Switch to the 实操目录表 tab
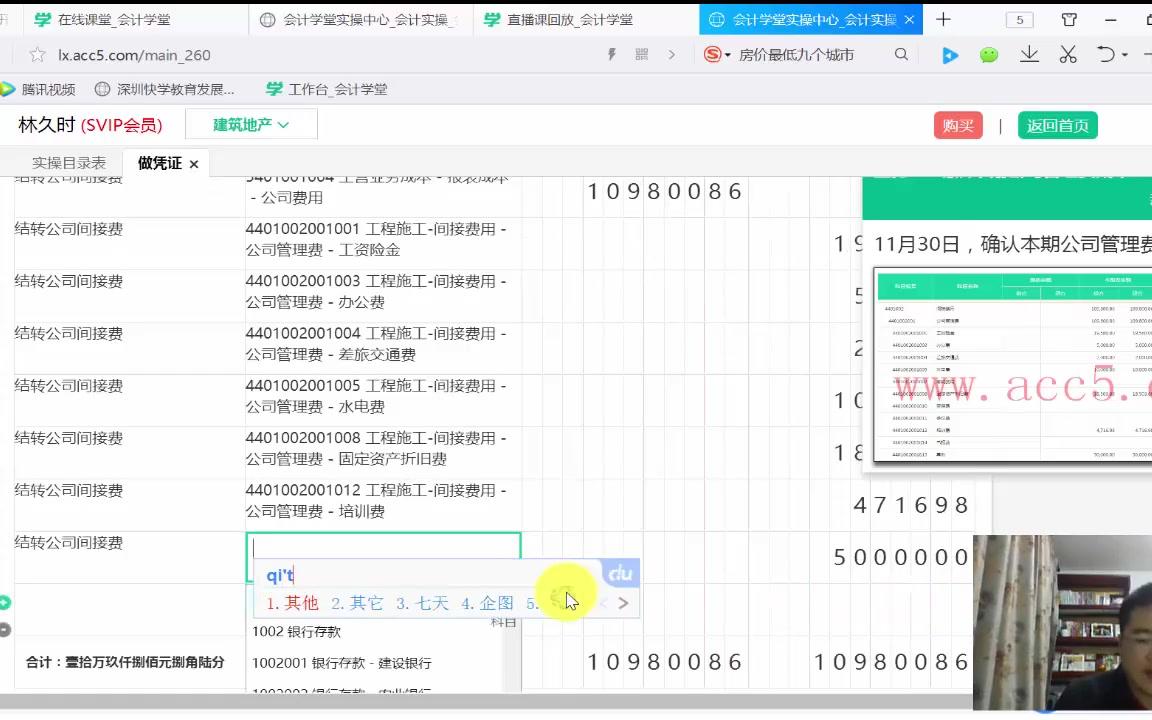Screen dimensions: 1152x720 (x=68, y=163)
